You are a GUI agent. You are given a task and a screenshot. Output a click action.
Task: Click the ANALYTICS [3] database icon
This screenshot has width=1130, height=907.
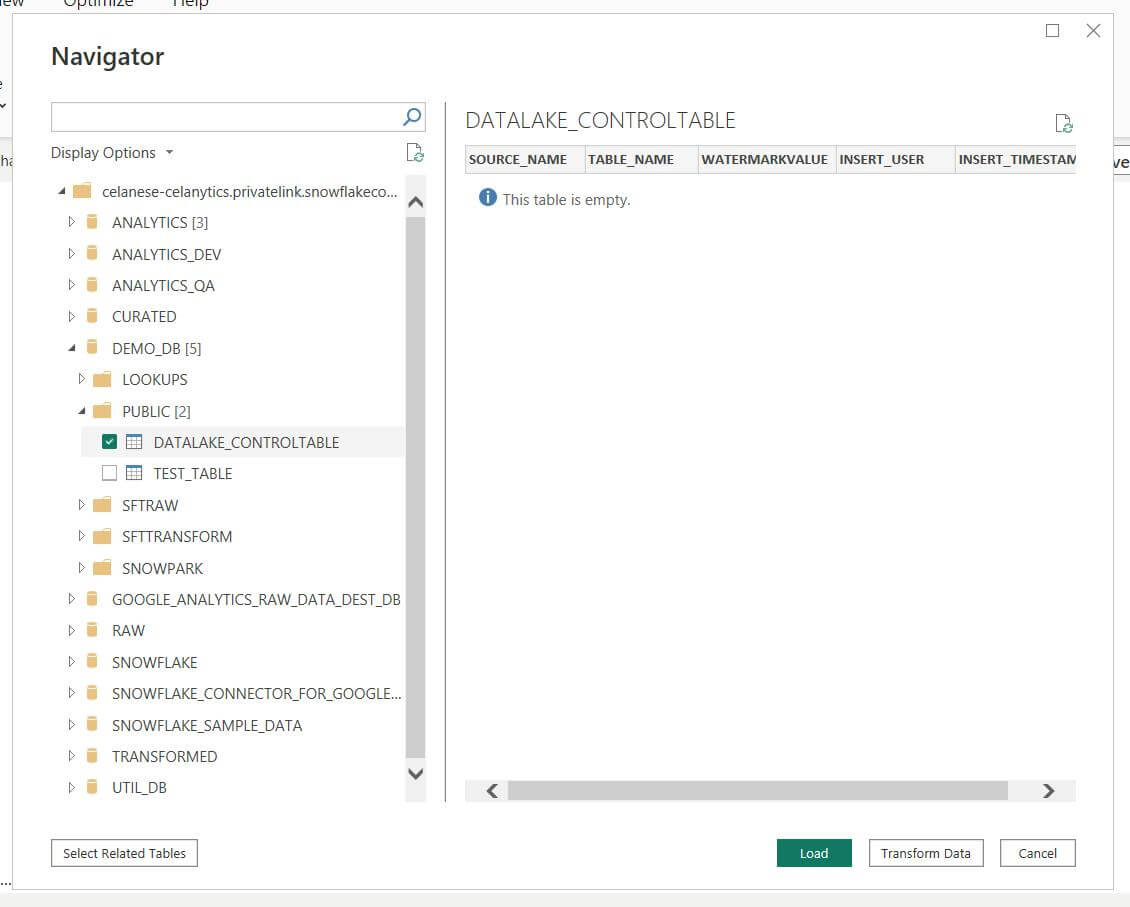pos(92,222)
